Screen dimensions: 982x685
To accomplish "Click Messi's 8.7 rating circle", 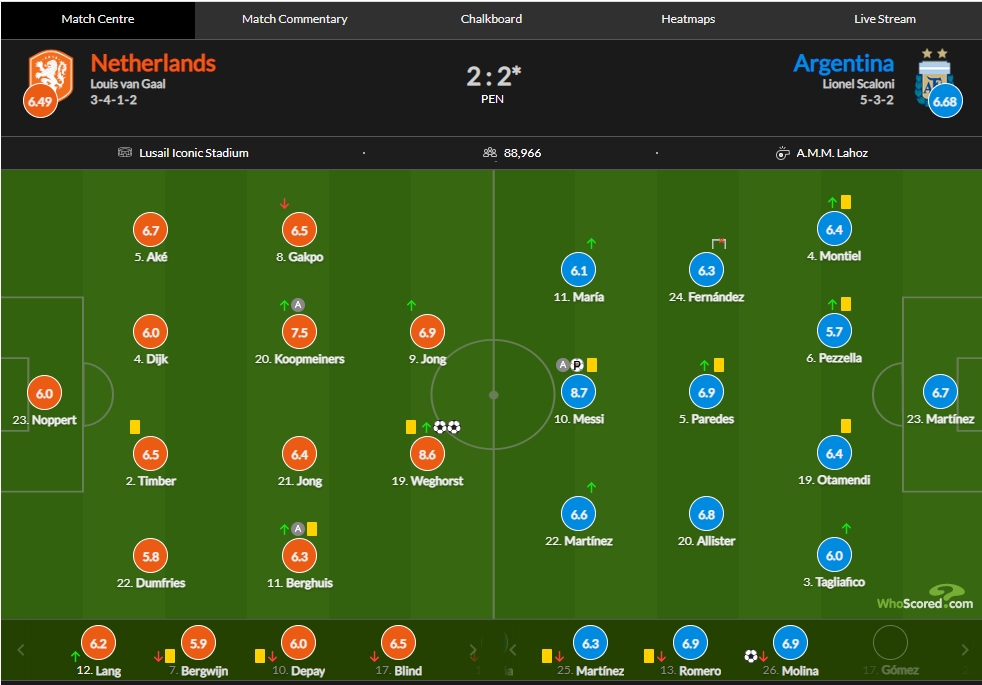I will coord(579,393).
